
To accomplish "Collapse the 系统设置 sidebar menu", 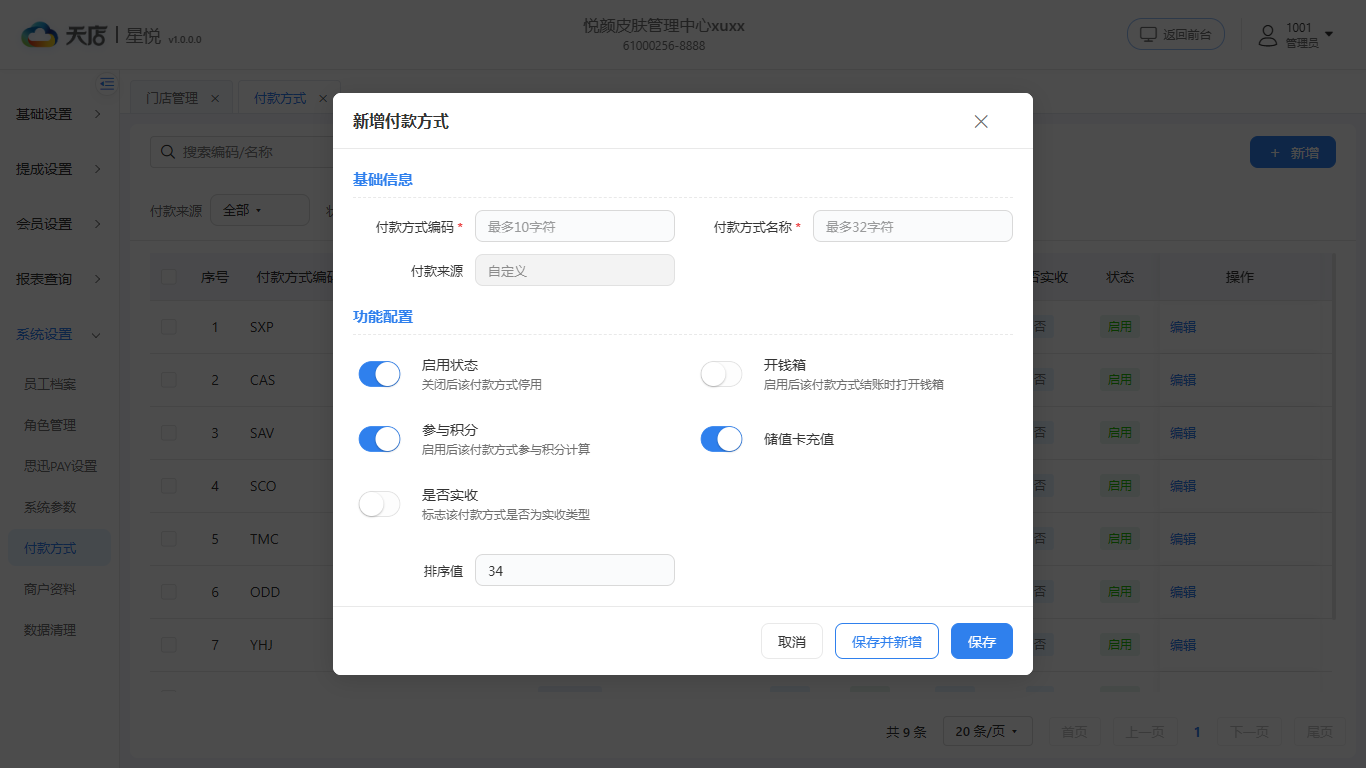I will (x=59, y=334).
